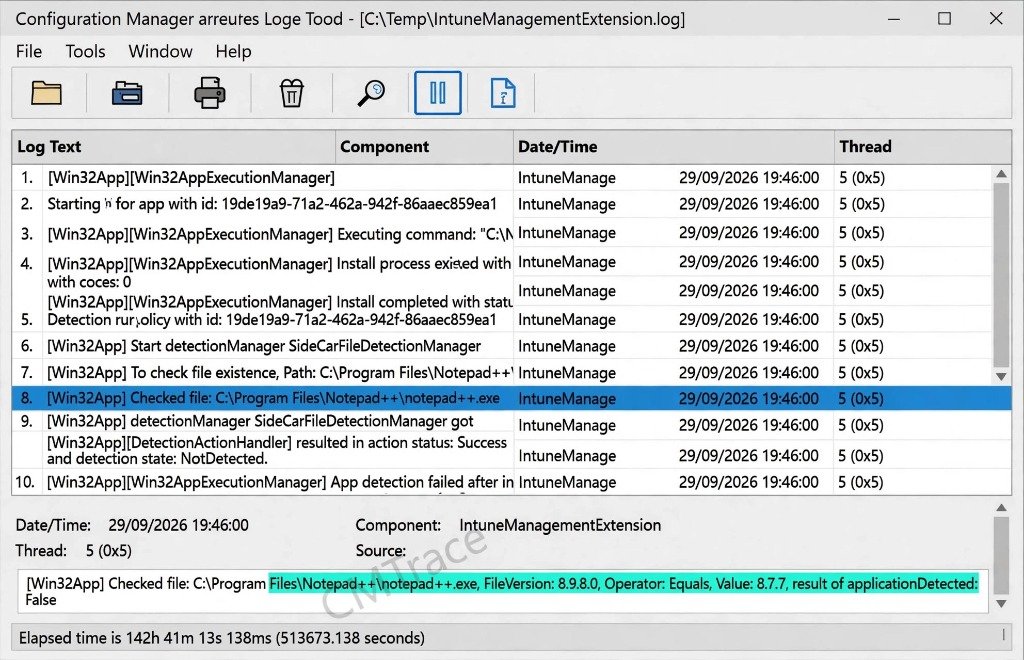Click the elapsed time status bar text
Screen dimensions: 1024x660
point(221,638)
